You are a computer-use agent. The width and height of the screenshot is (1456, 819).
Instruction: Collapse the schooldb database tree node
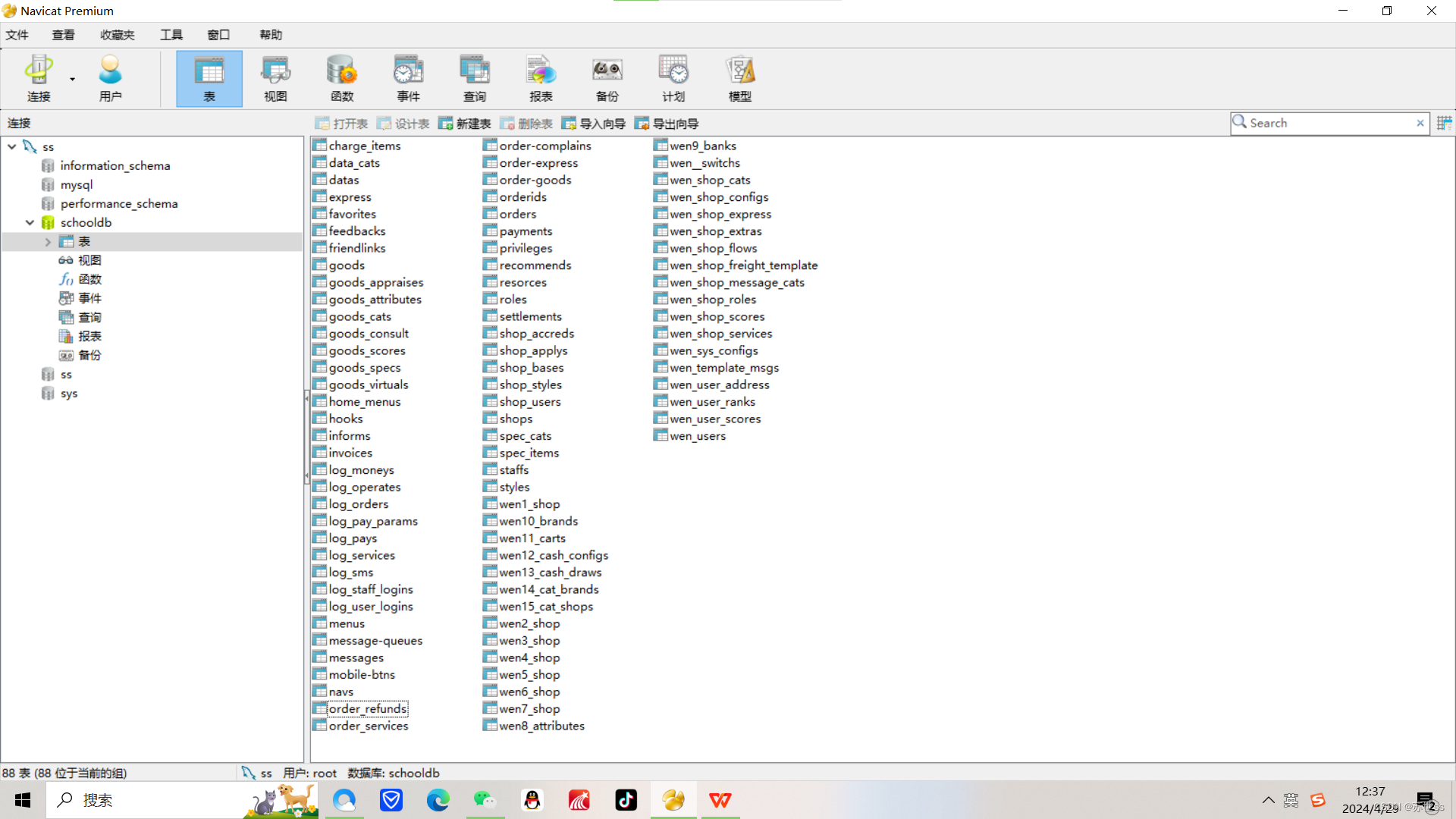point(30,223)
